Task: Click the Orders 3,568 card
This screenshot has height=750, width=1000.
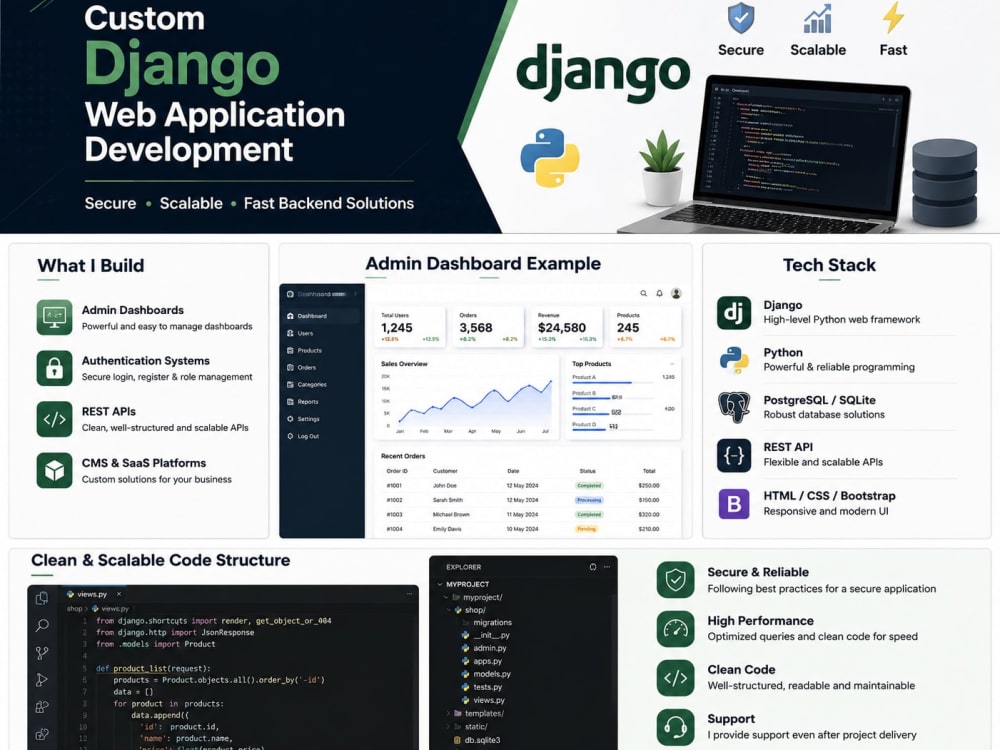Action: pos(488,327)
